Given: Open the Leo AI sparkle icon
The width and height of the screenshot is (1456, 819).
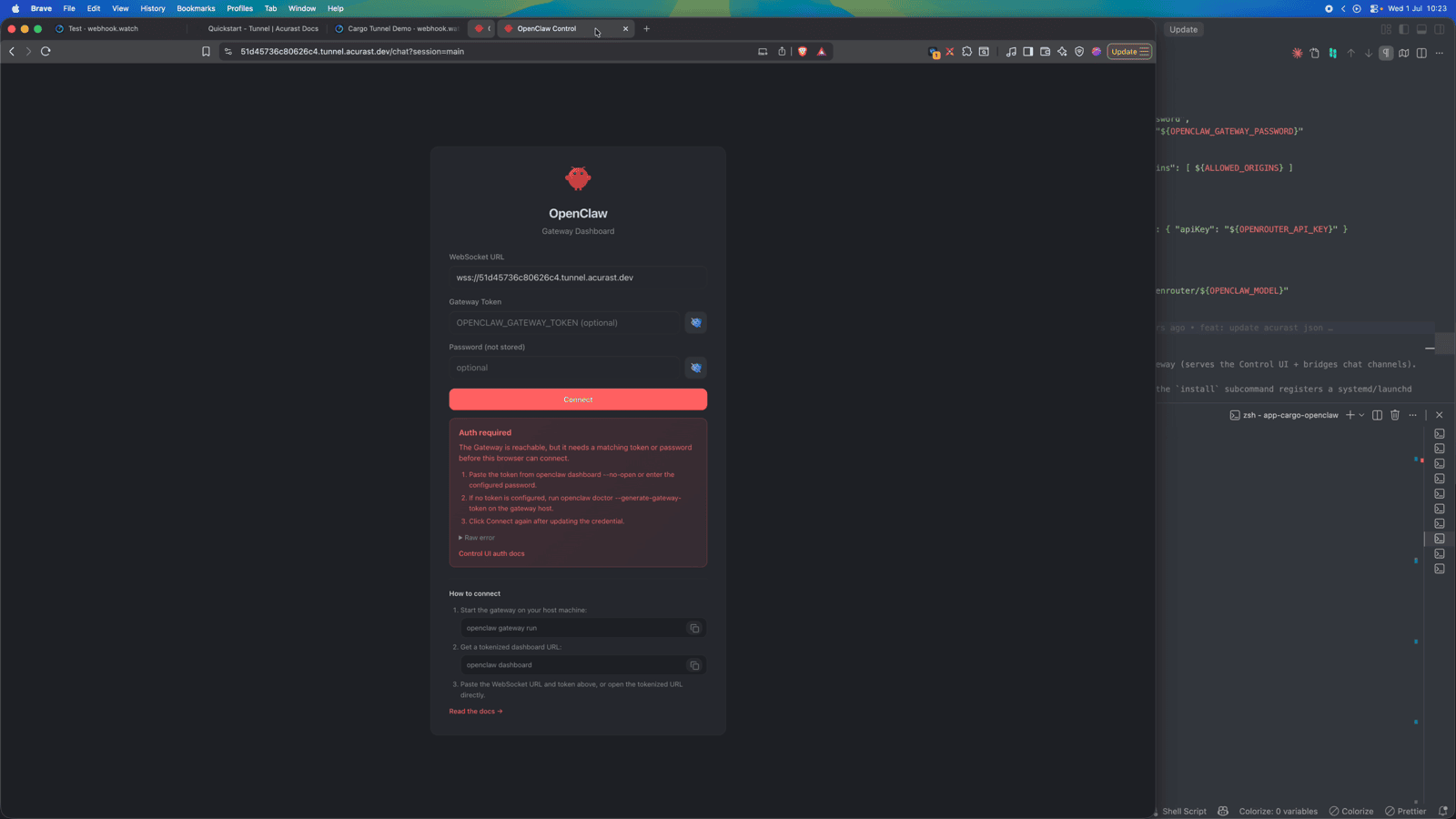Looking at the screenshot, I should 1062,52.
